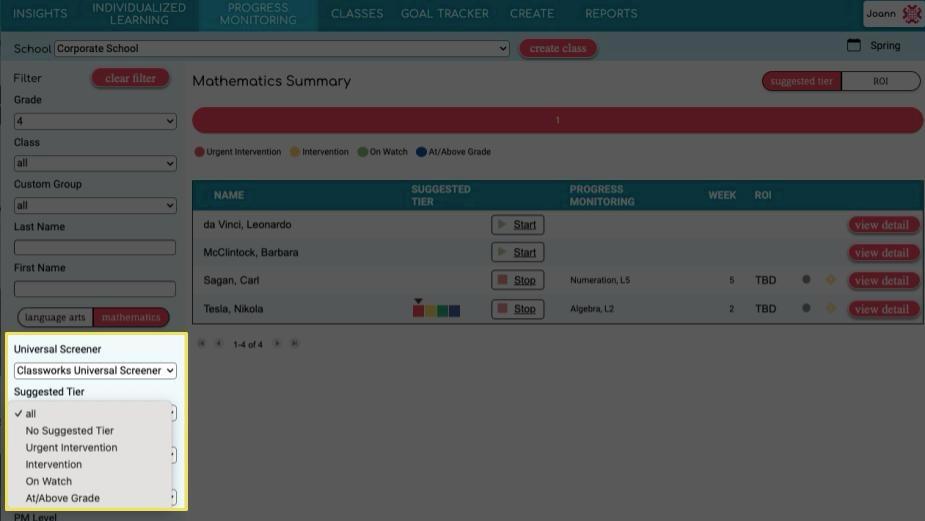Focus the Last Name input field

click(x=95, y=247)
